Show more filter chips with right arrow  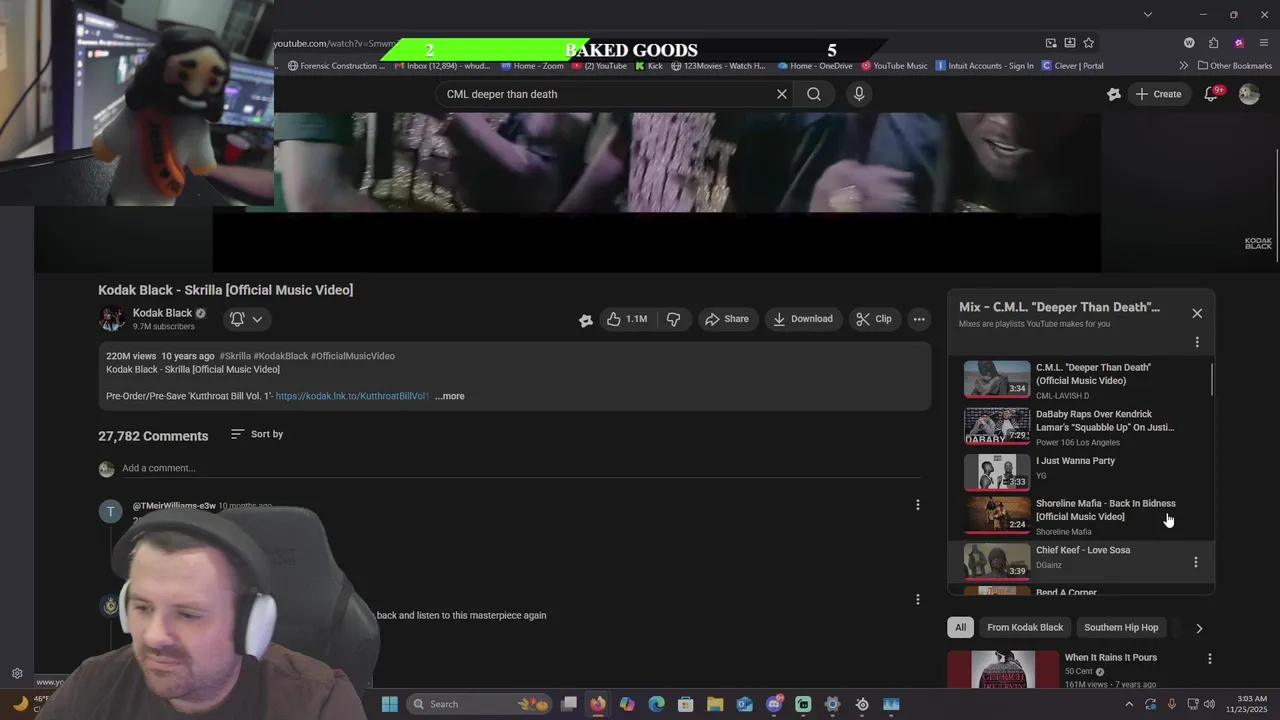click(x=1199, y=628)
